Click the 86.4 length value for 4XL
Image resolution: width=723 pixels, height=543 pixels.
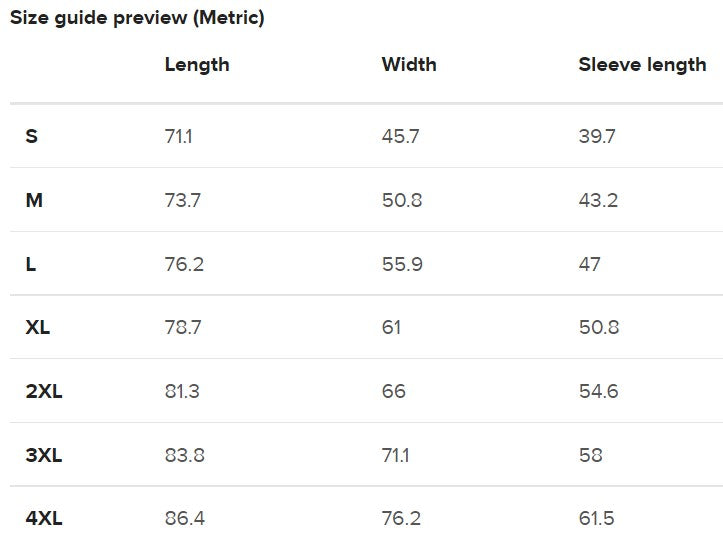(184, 518)
